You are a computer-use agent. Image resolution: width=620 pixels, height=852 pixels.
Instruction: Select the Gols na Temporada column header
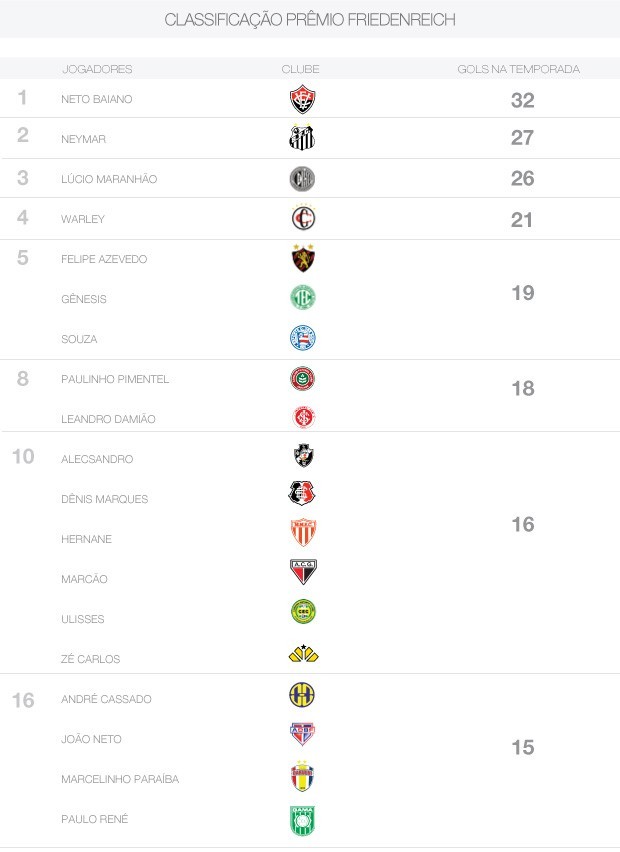(x=518, y=69)
